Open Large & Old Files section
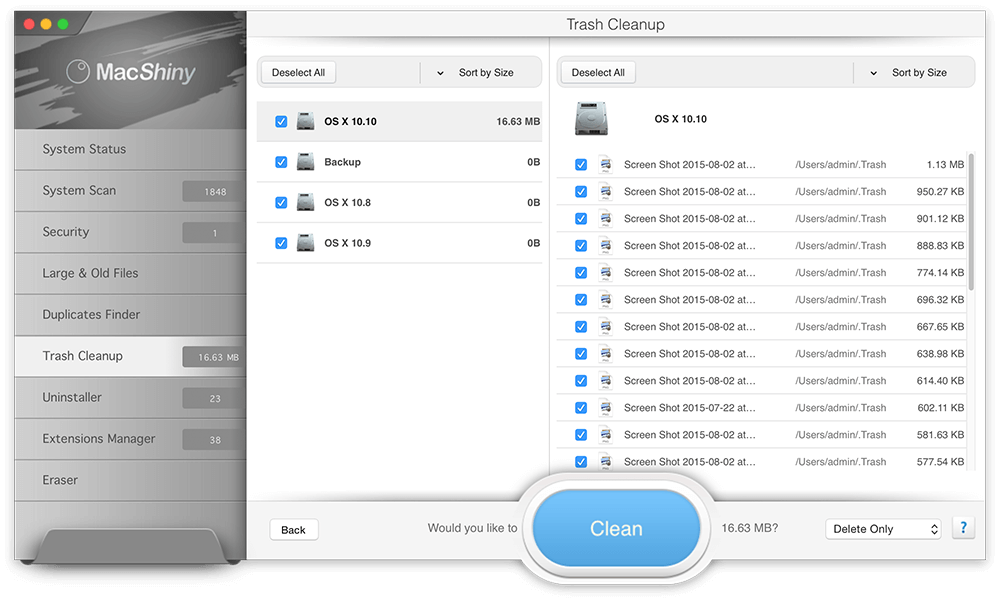The image size is (1000, 602). (130, 274)
